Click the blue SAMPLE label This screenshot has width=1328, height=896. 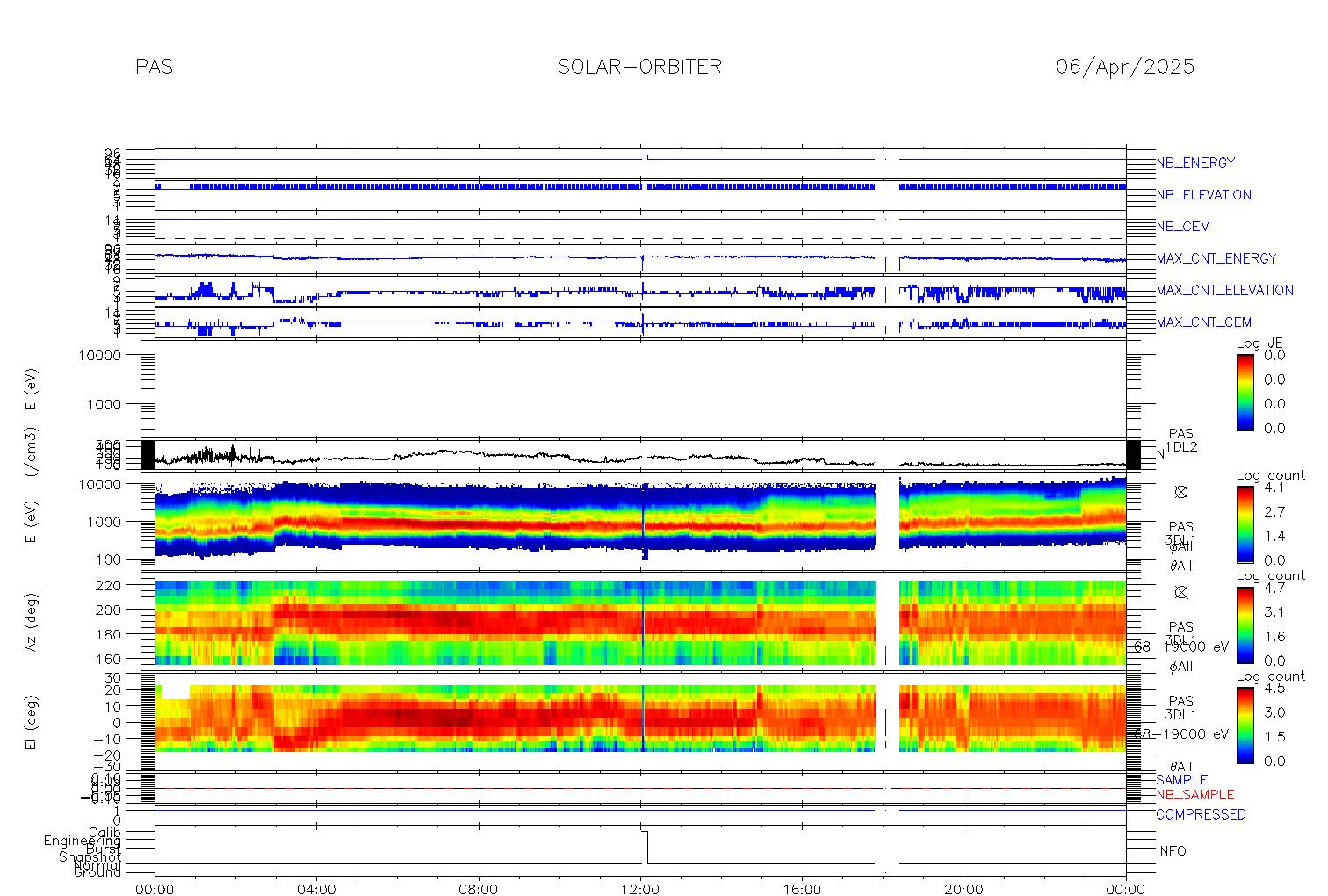tap(1181, 780)
